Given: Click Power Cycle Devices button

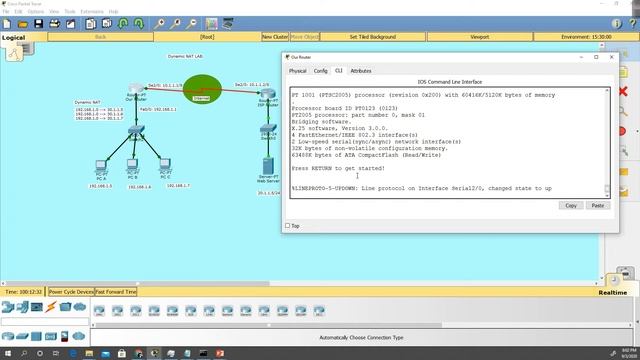Looking at the screenshot, I should coord(71,292).
